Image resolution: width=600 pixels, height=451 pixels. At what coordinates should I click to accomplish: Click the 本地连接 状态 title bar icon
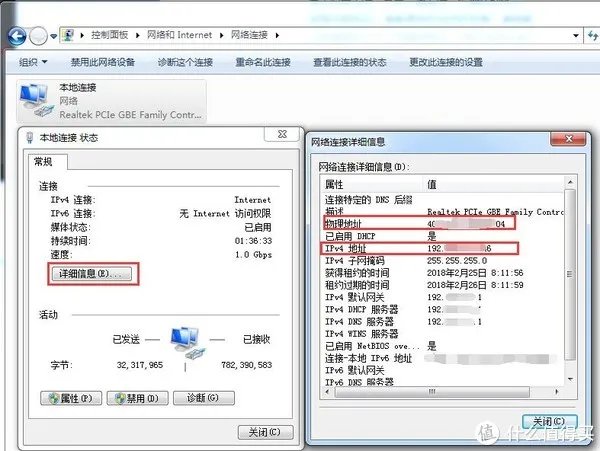point(29,137)
